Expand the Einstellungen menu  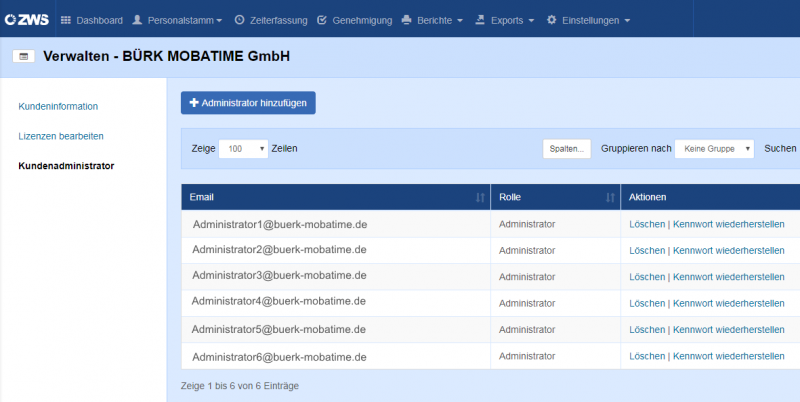(x=588, y=20)
